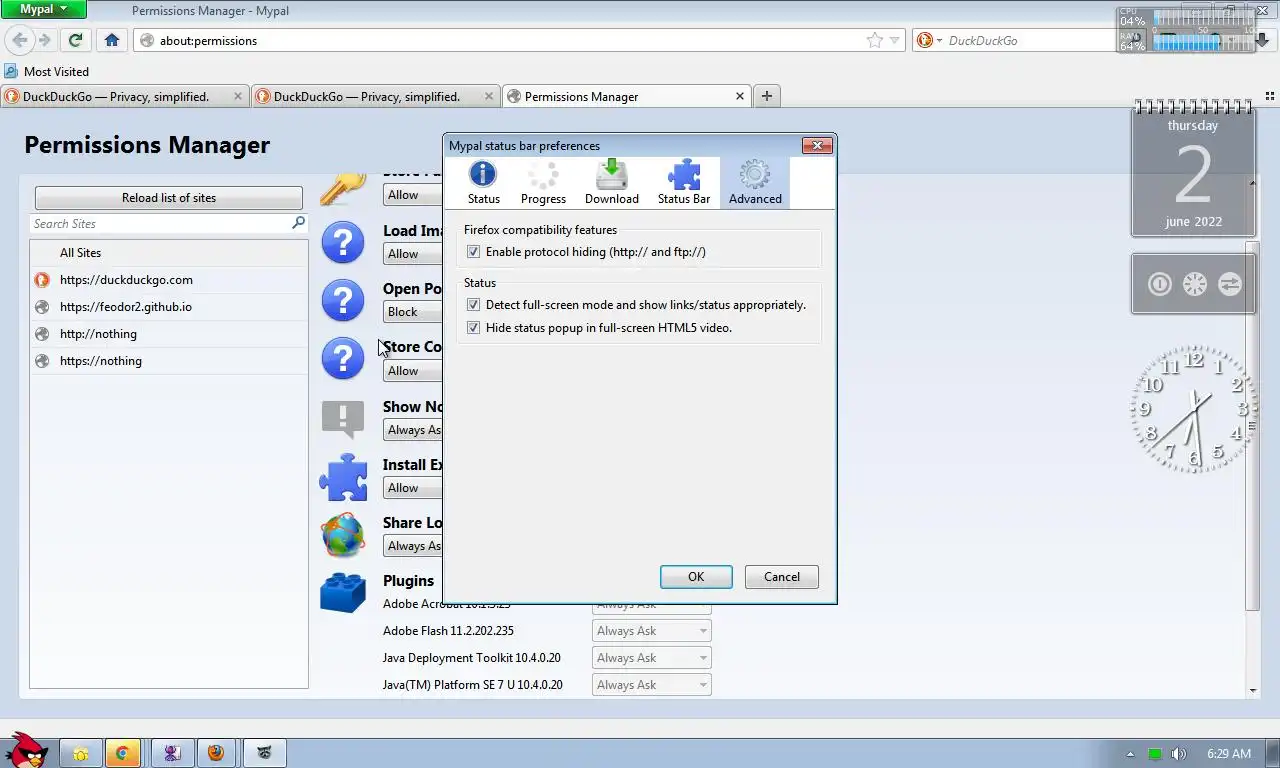Open Firefox from the taskbar
This screenshot has height=768, width=1280.
point(216,753)
